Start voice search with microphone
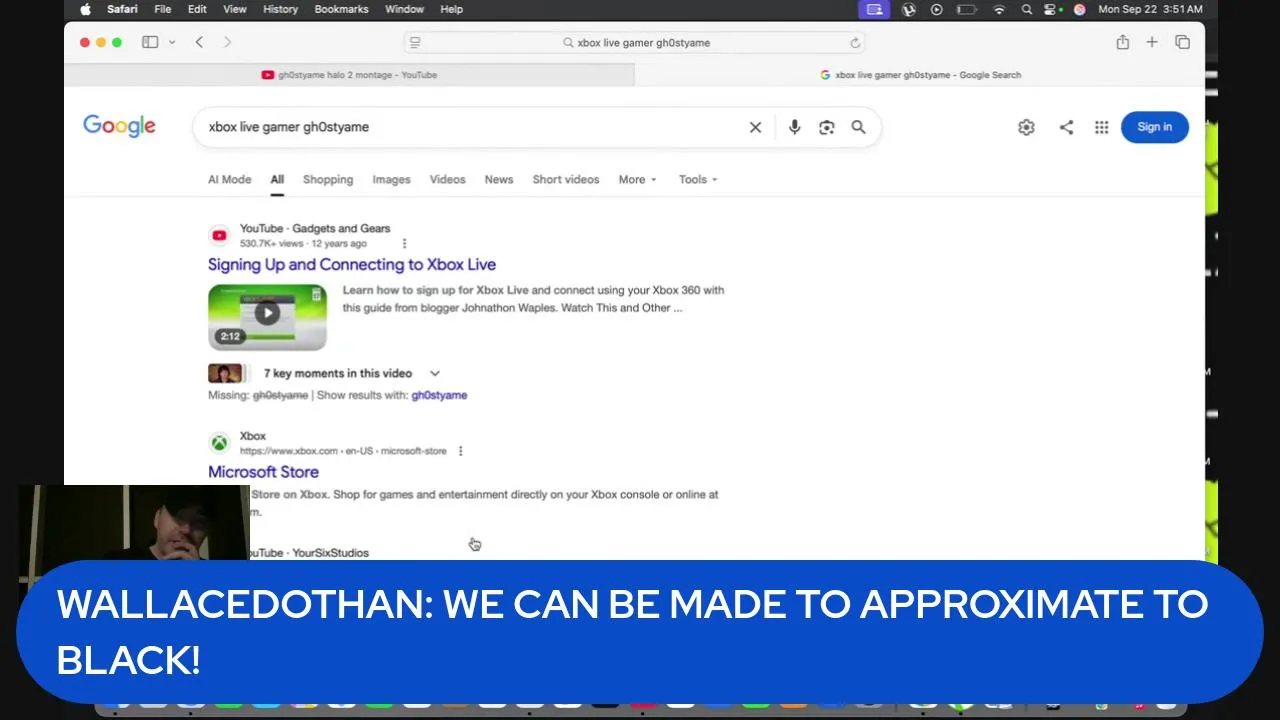1280x720 pixels. click(x=794, y=127)
